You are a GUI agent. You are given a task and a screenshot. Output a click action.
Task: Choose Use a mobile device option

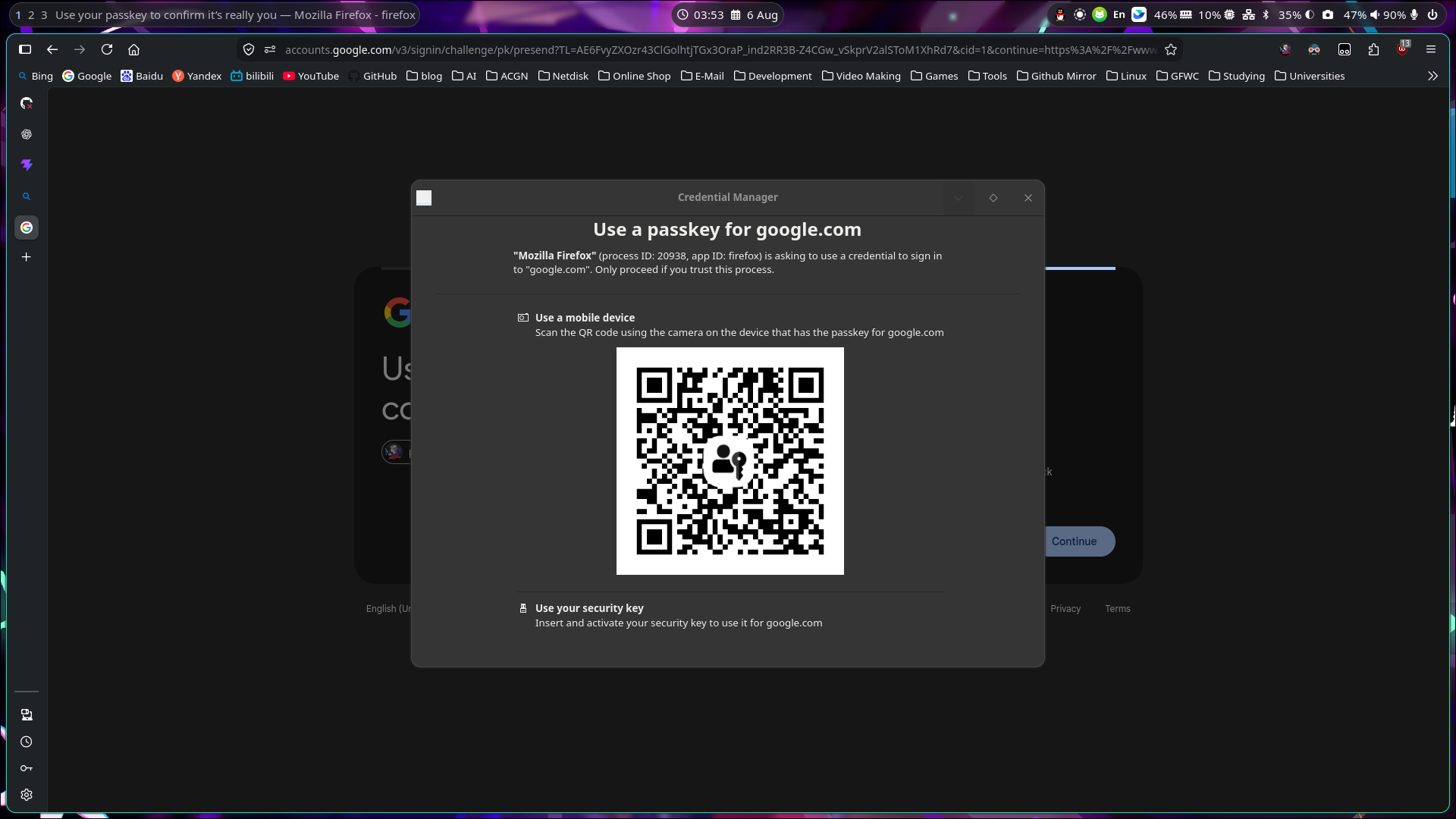[730, 325]
